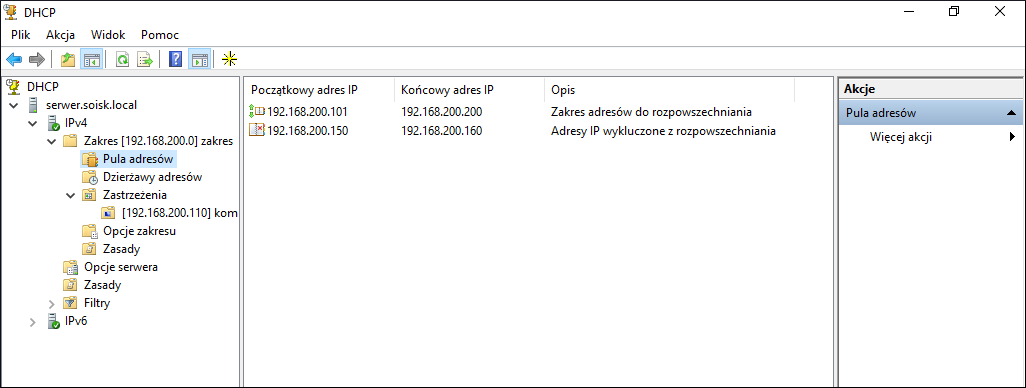Toggle the Show/Hide Console Tree icon

click(91, 60)
